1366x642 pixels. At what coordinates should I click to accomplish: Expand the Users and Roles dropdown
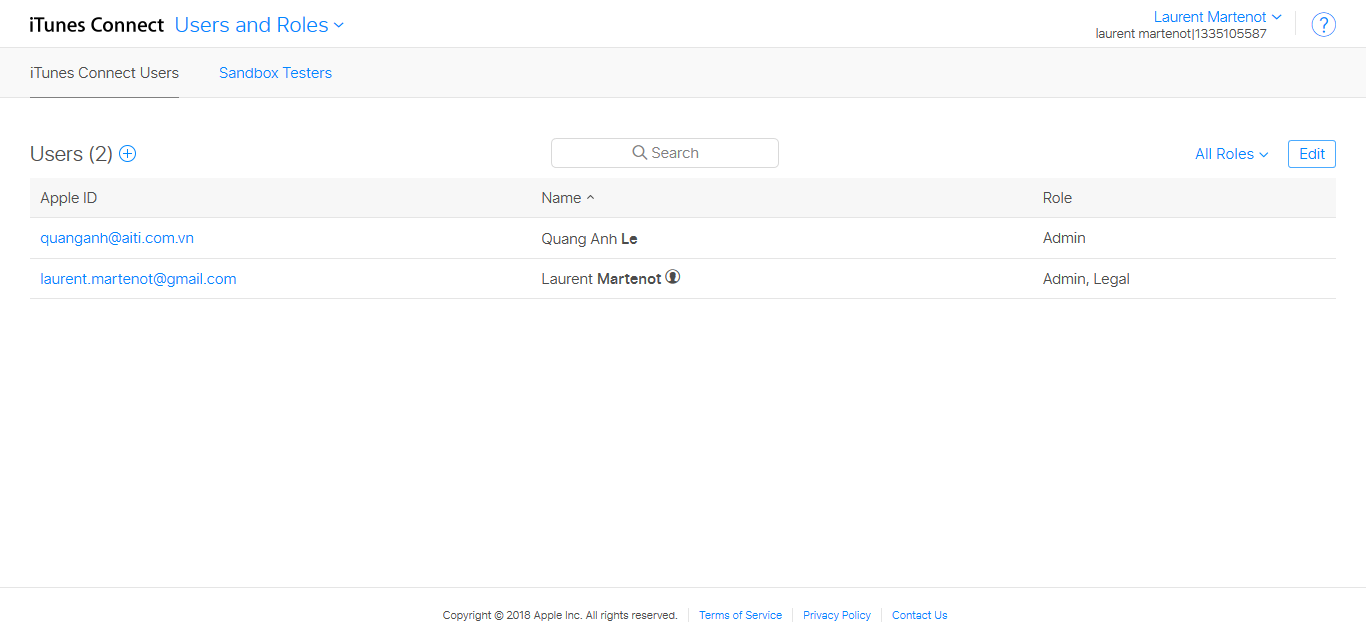click(x=259, y=25)
